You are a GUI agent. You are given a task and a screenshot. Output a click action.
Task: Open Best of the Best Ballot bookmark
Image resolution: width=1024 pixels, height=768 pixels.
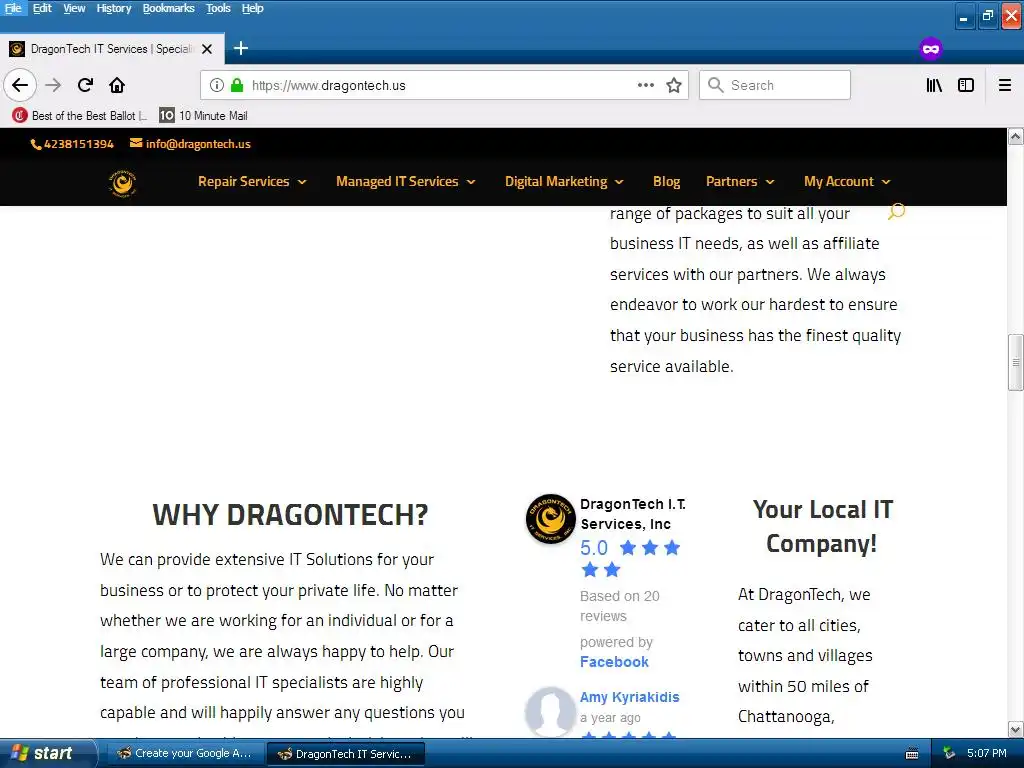(80, 116)
